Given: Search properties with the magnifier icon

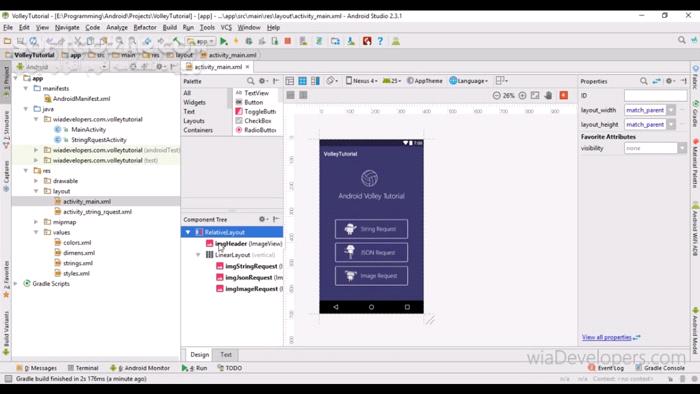Looking at the screenshot, I should [643, 81].
